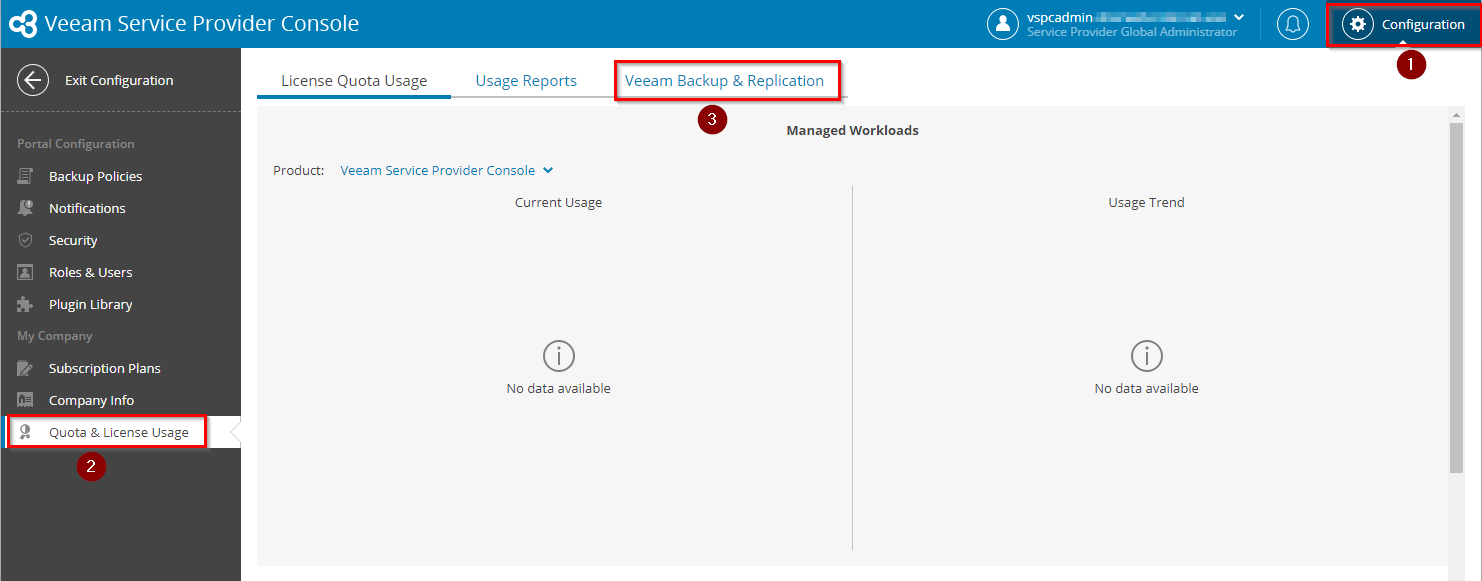The image size is (1482, 581).
Task: Switch to License Quota Usage tab
Action: (x=354, y=81)
